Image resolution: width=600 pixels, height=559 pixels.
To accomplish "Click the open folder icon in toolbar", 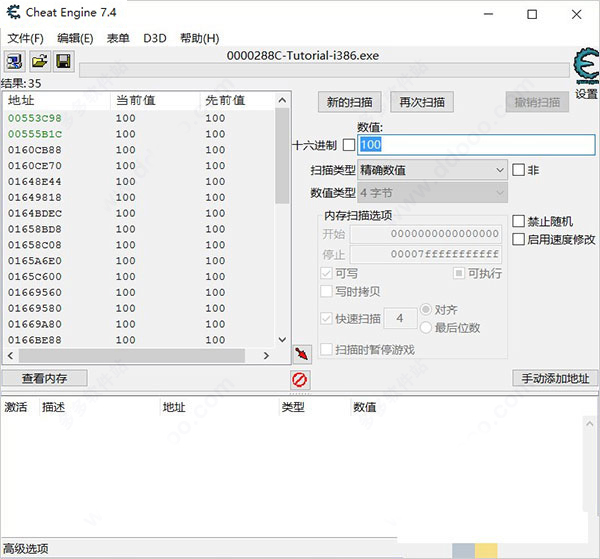I will tap(39, 62).
